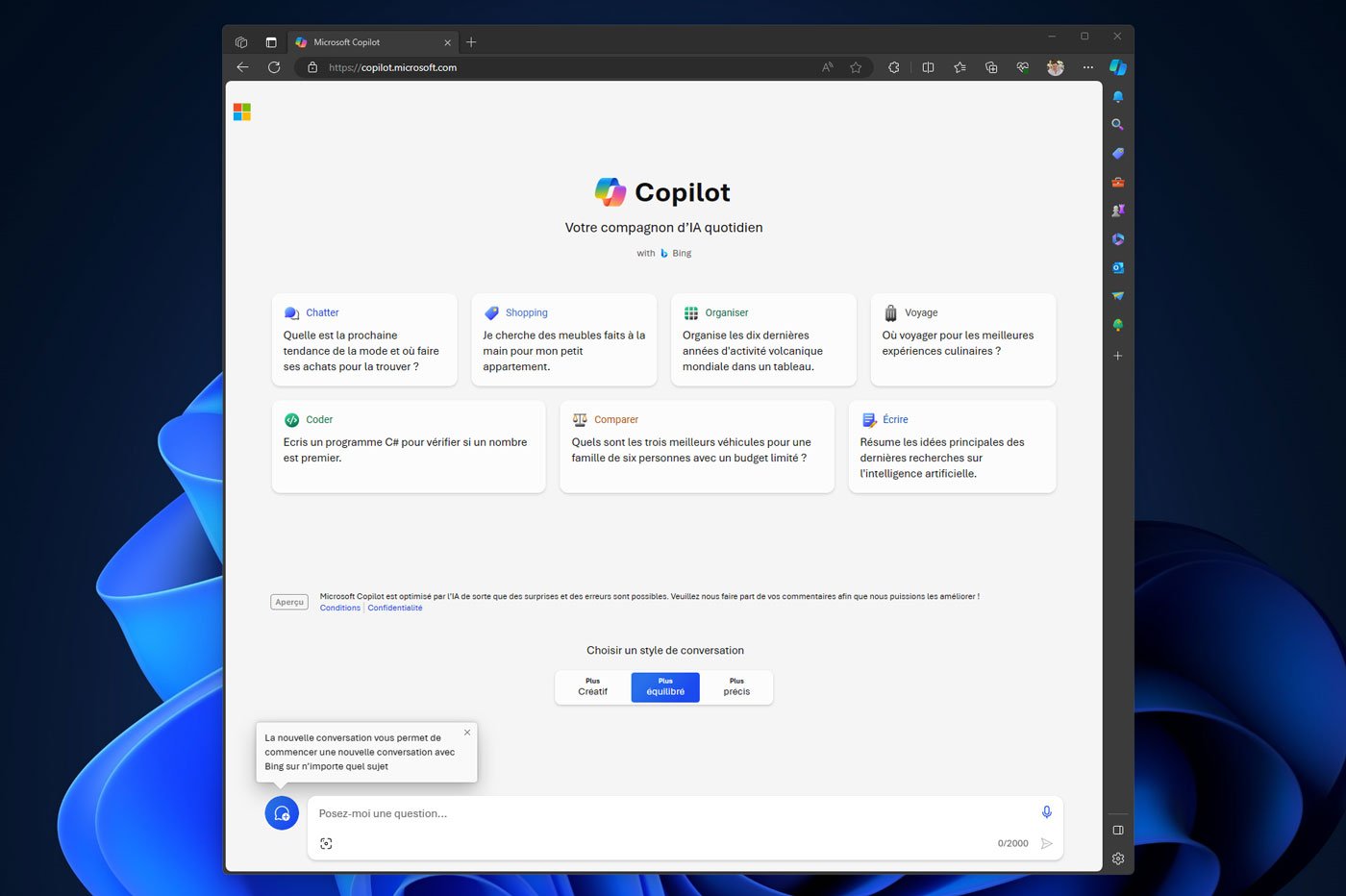
Task: Click the profile avatar in toolbar
Action: [x=1056, y=67]
